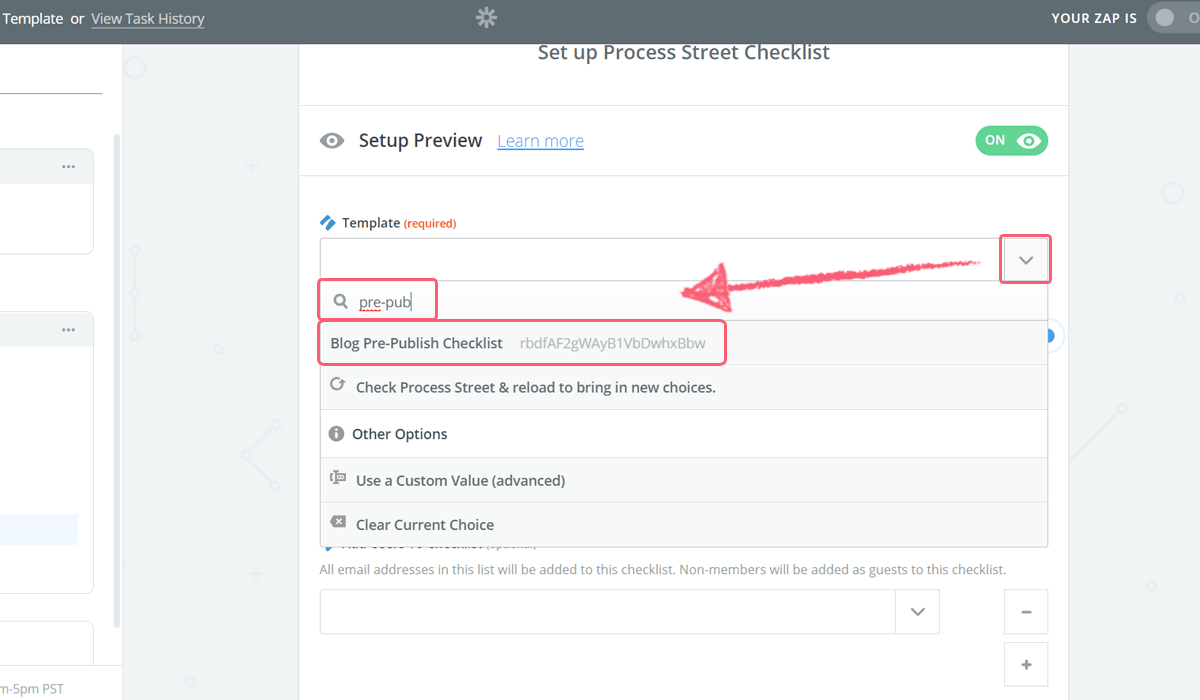Click the Setup Preview eye icon
Image resolution: width=1200 pixels, height=700 pixels.
(x=332, y=141)
